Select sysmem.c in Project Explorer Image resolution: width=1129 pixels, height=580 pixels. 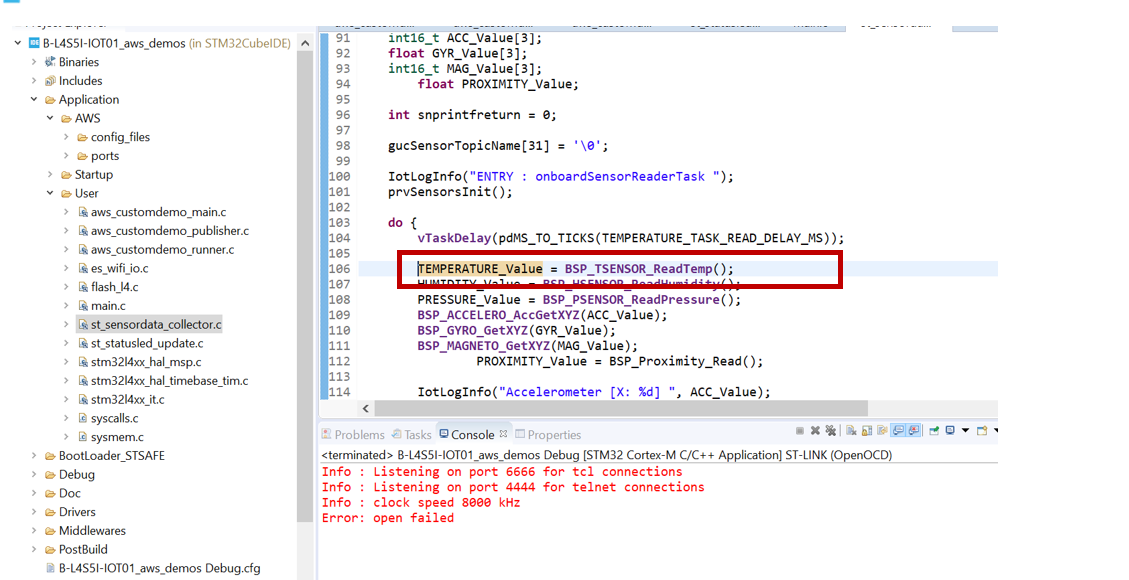point(117,436)
